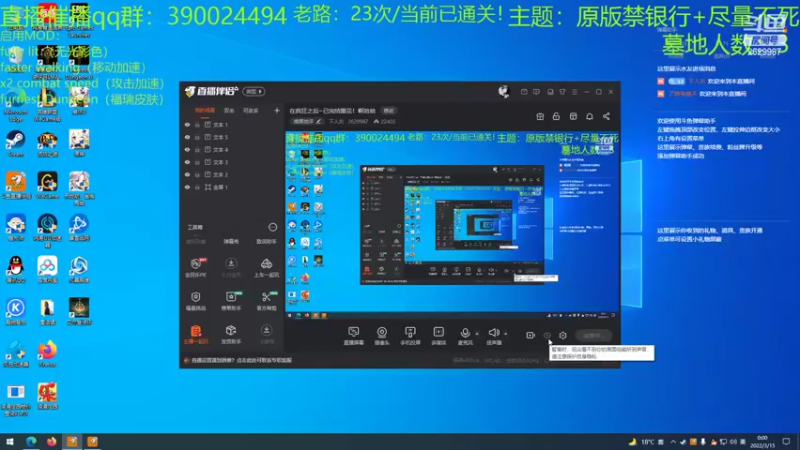Open the hamburger menu in title bar
The image size is (800, 450).
click(x=574, y=92)
